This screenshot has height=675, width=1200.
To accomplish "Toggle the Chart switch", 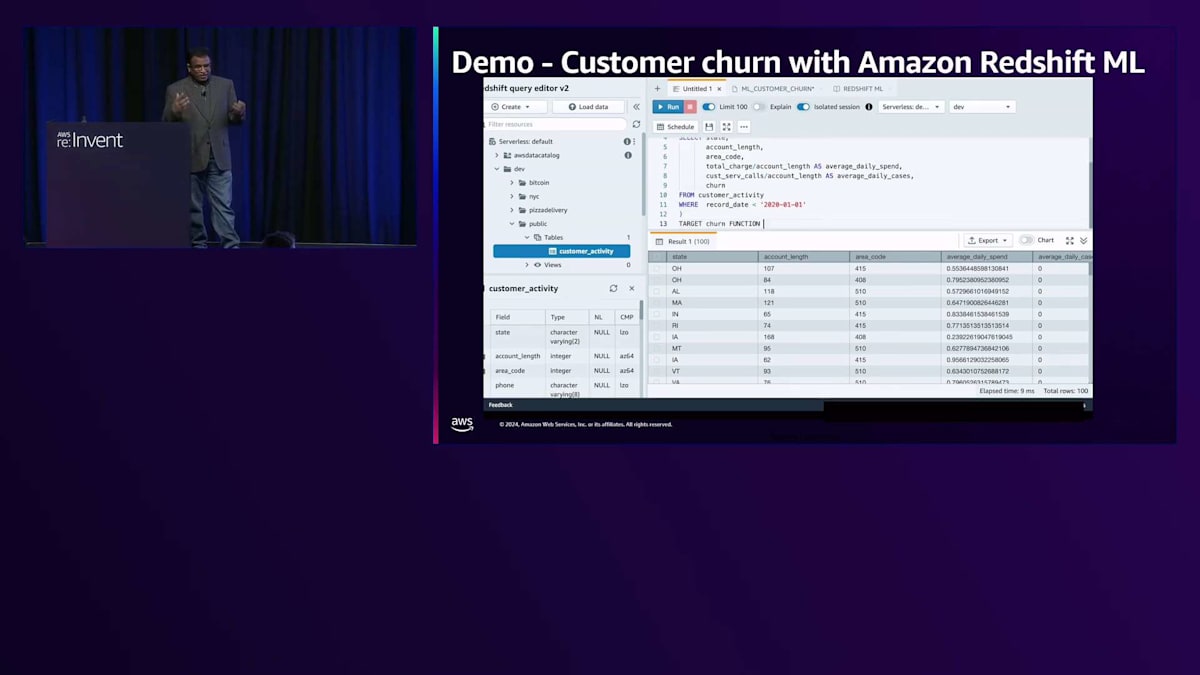I will pyautogui.click(x=1026, y=240).
